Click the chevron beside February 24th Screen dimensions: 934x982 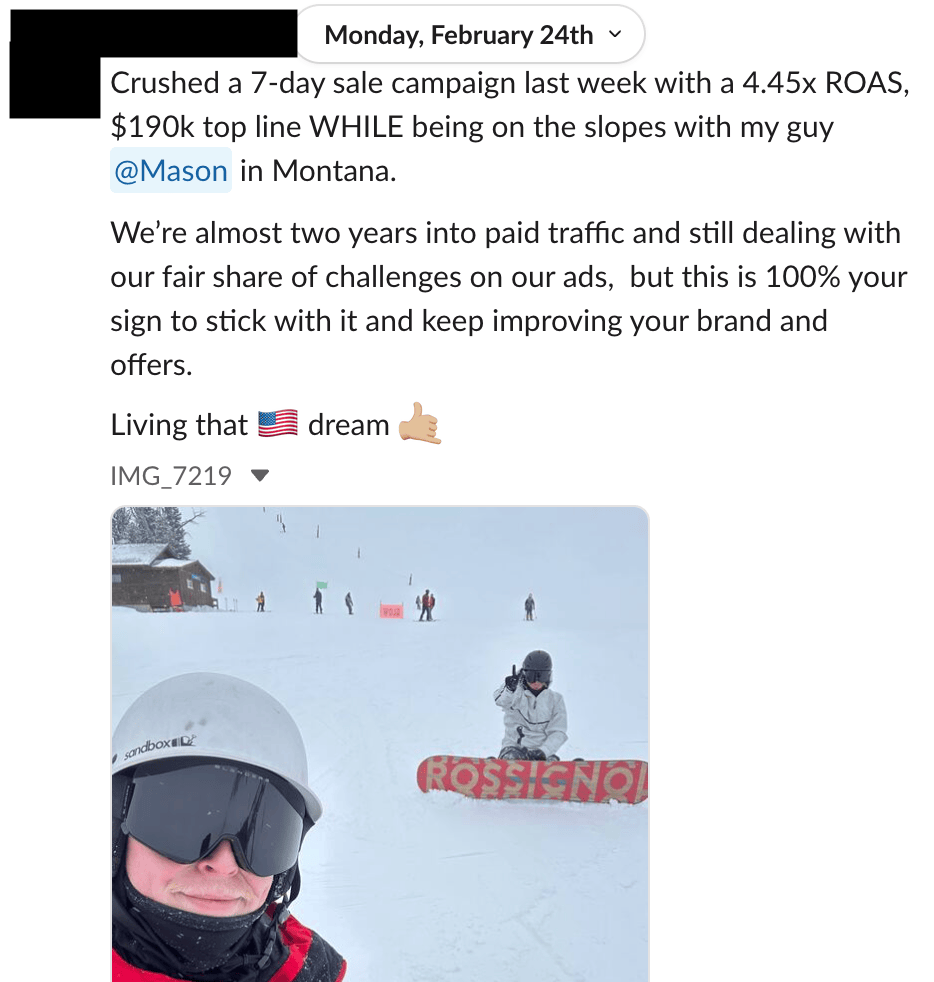(x=615, y=34)
